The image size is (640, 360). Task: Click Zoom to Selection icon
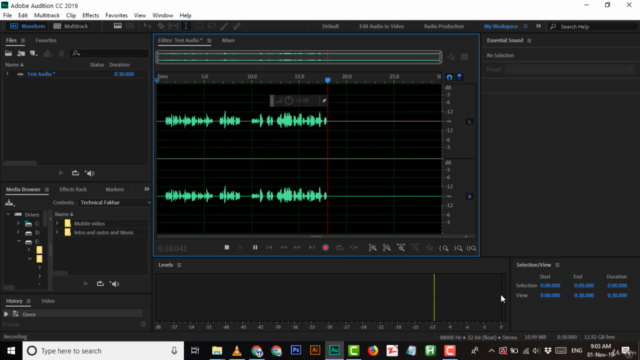click(471, 248)
